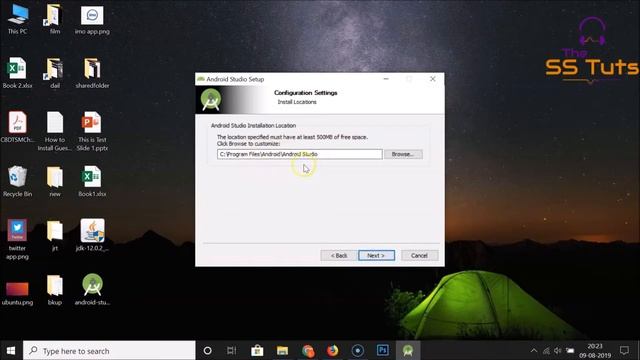Open Photoshop from taskbar

[x=383, y=351]
